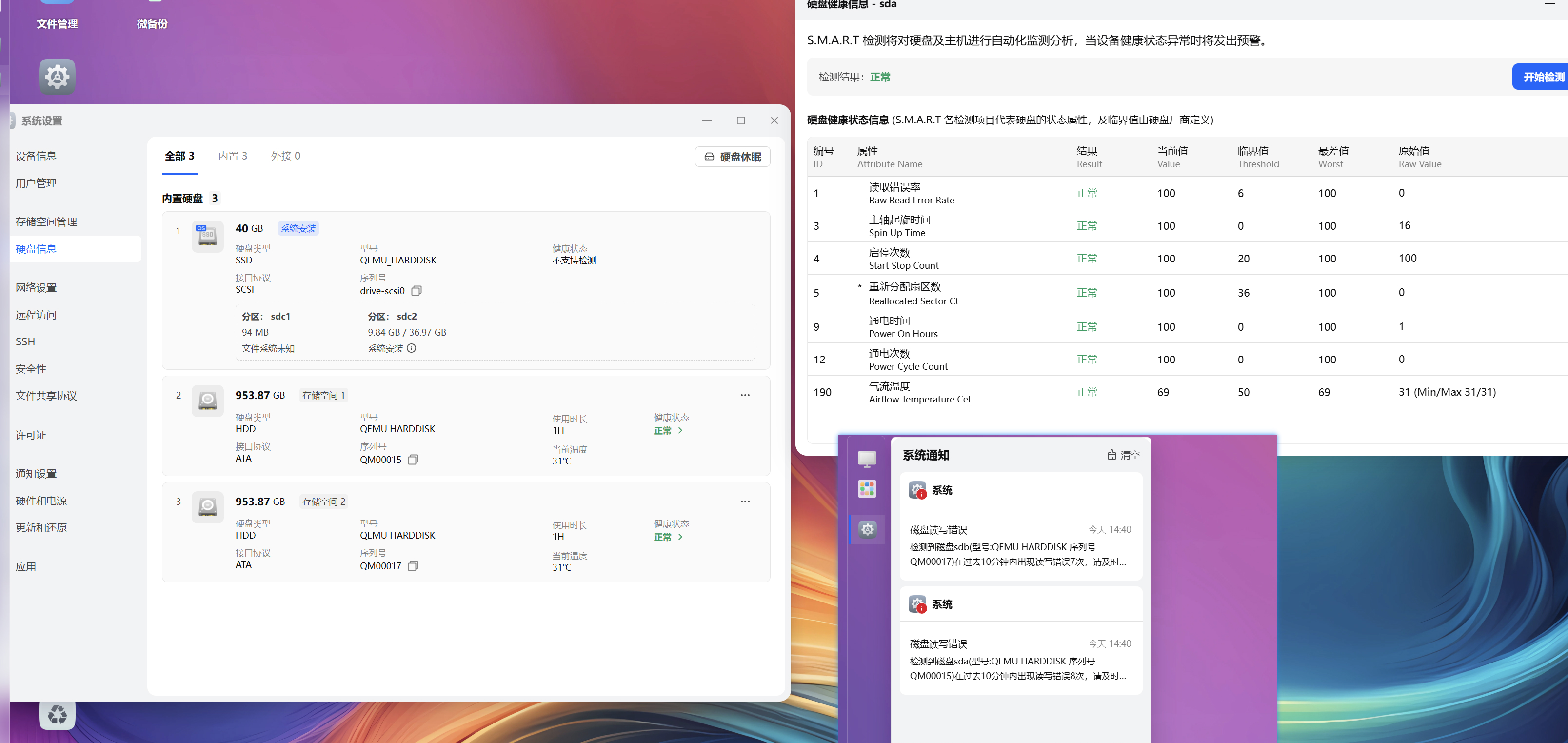The height and width of the screenshot is (743, 1568).
Task: Click the 硬盘休眠 button
Action: (x=732, y=157)
